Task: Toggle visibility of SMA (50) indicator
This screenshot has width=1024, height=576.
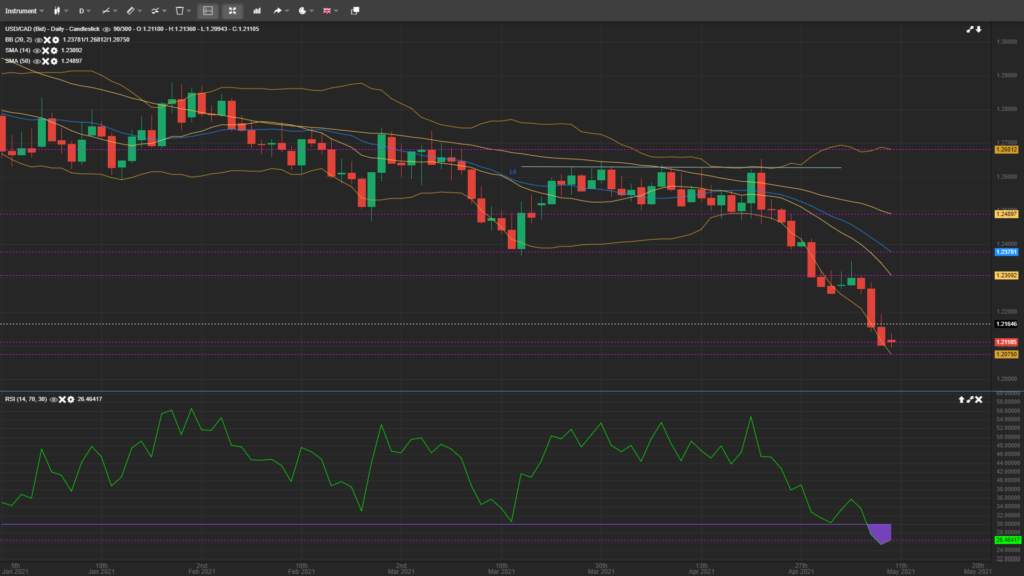Action: [x=37, y=61]
